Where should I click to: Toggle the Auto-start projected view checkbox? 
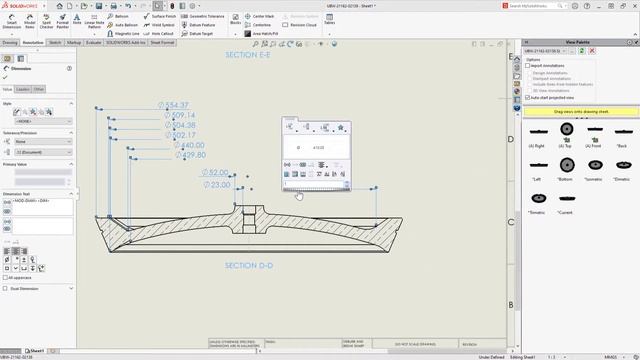(x=528, y=98)
